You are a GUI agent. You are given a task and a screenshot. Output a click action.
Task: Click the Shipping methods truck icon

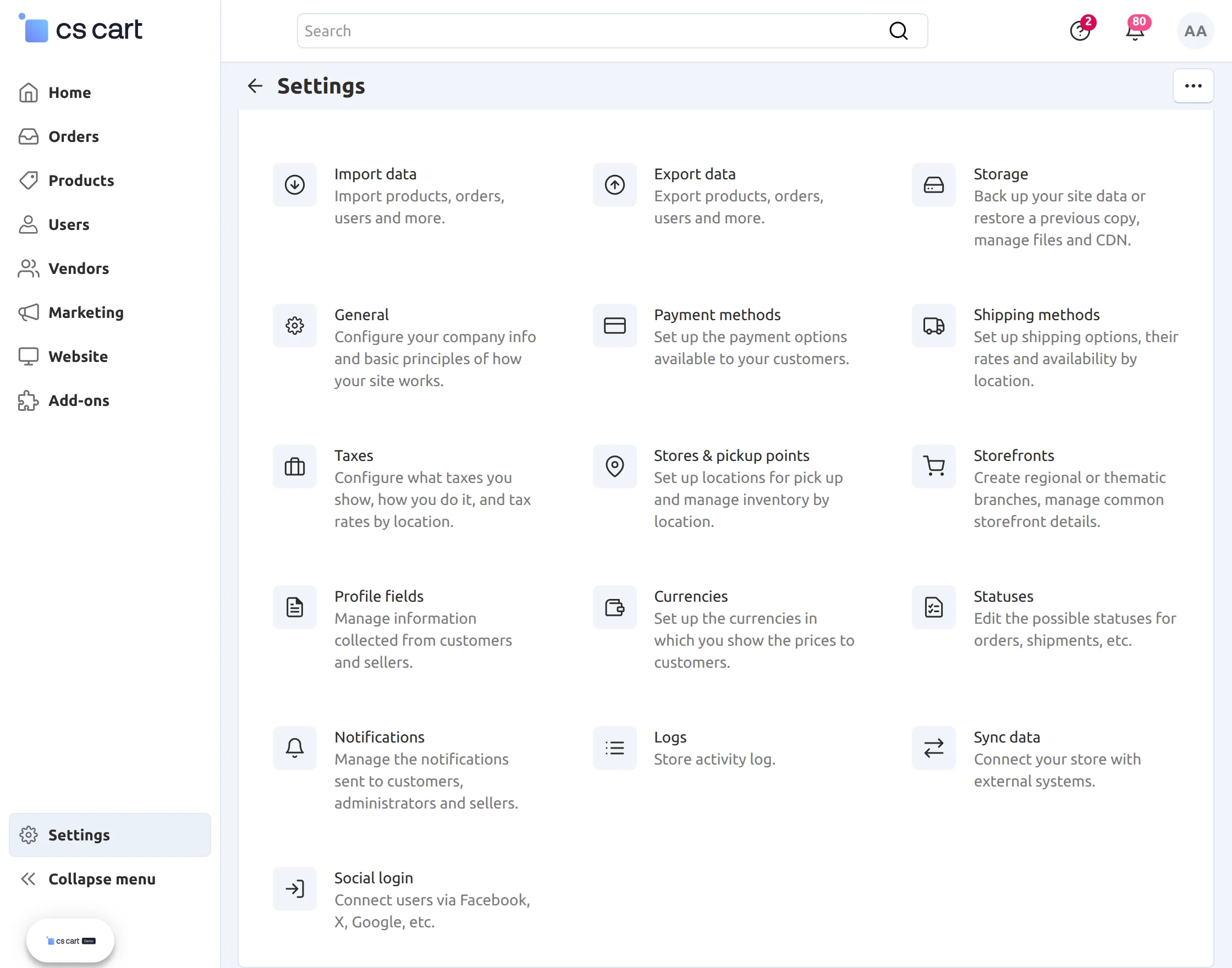[933, 325]
